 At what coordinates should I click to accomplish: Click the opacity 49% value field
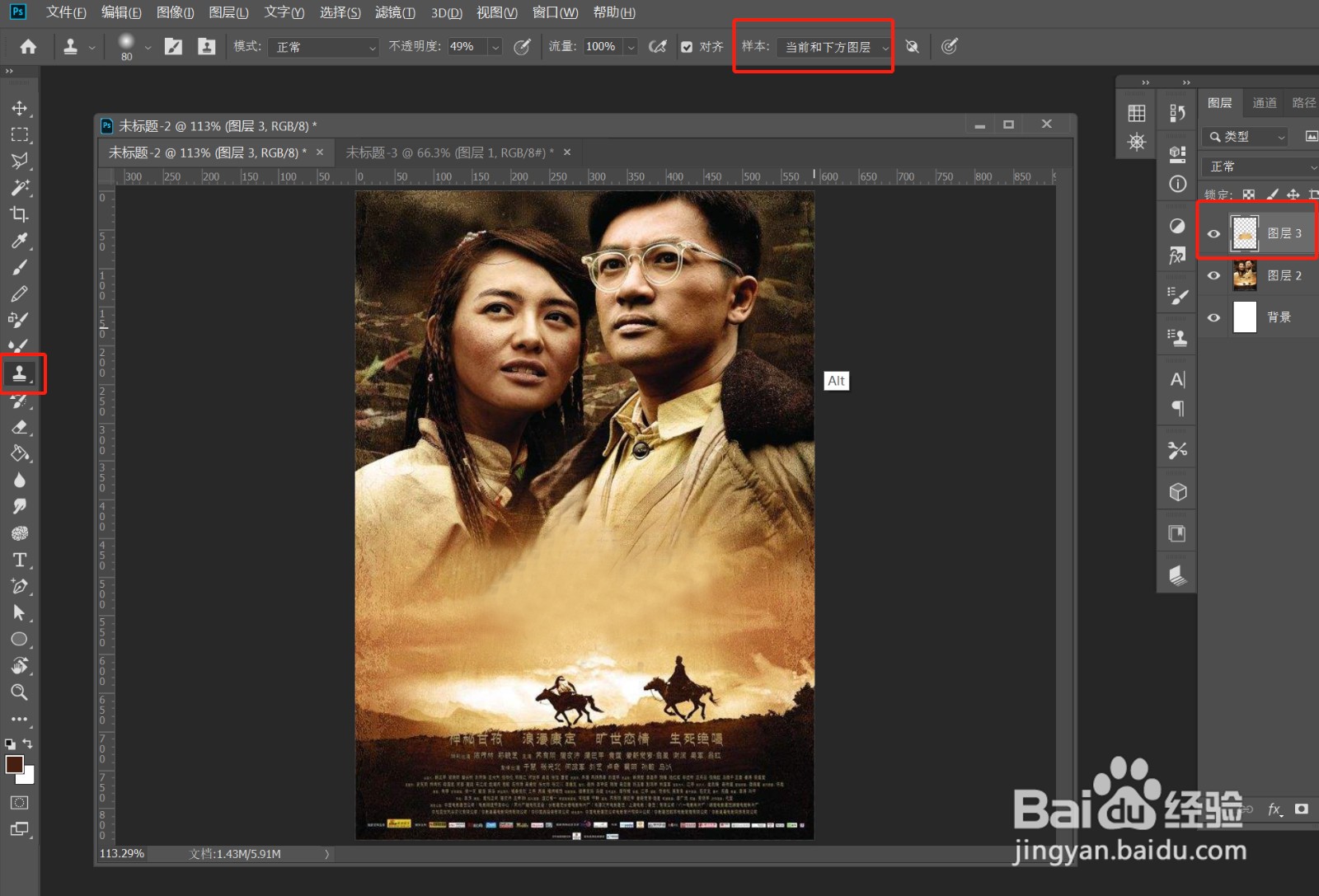467,47
